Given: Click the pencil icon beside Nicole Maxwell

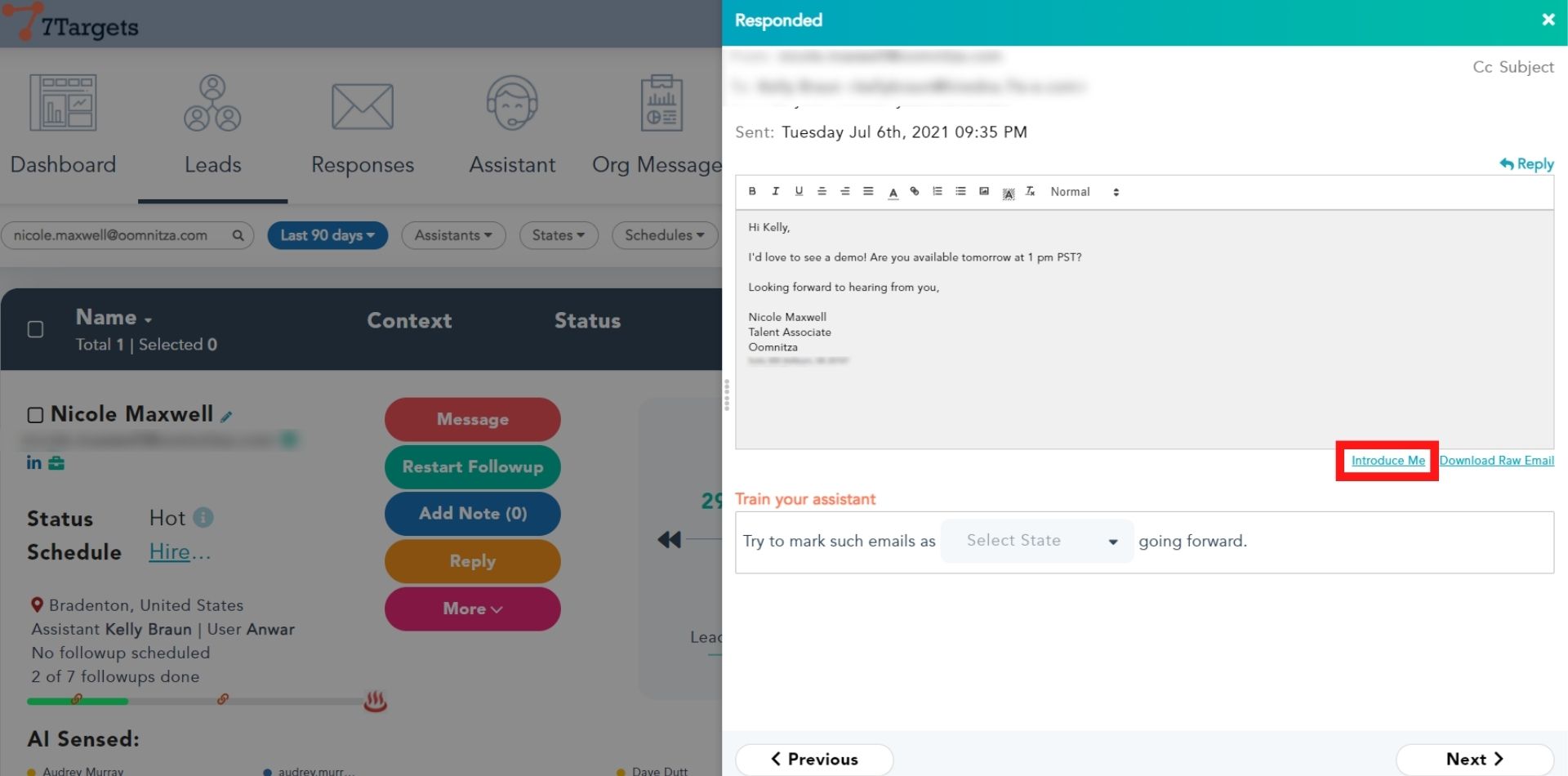Looking at the screenshot, I should coord(226,417).
